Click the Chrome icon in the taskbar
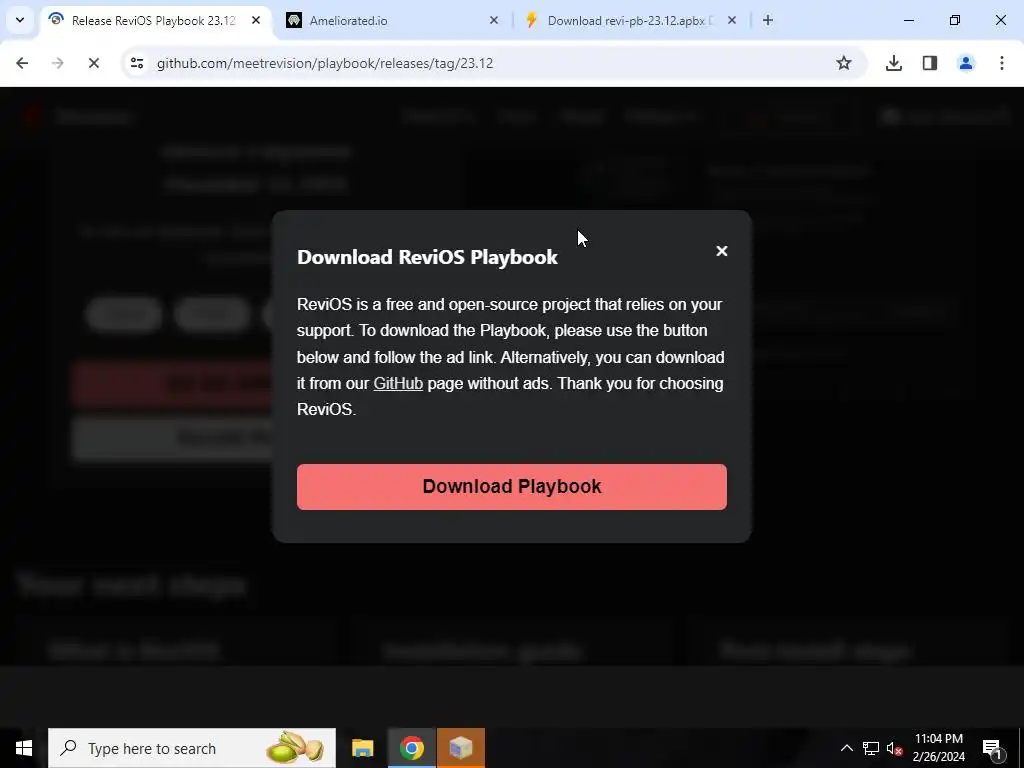 411,748
